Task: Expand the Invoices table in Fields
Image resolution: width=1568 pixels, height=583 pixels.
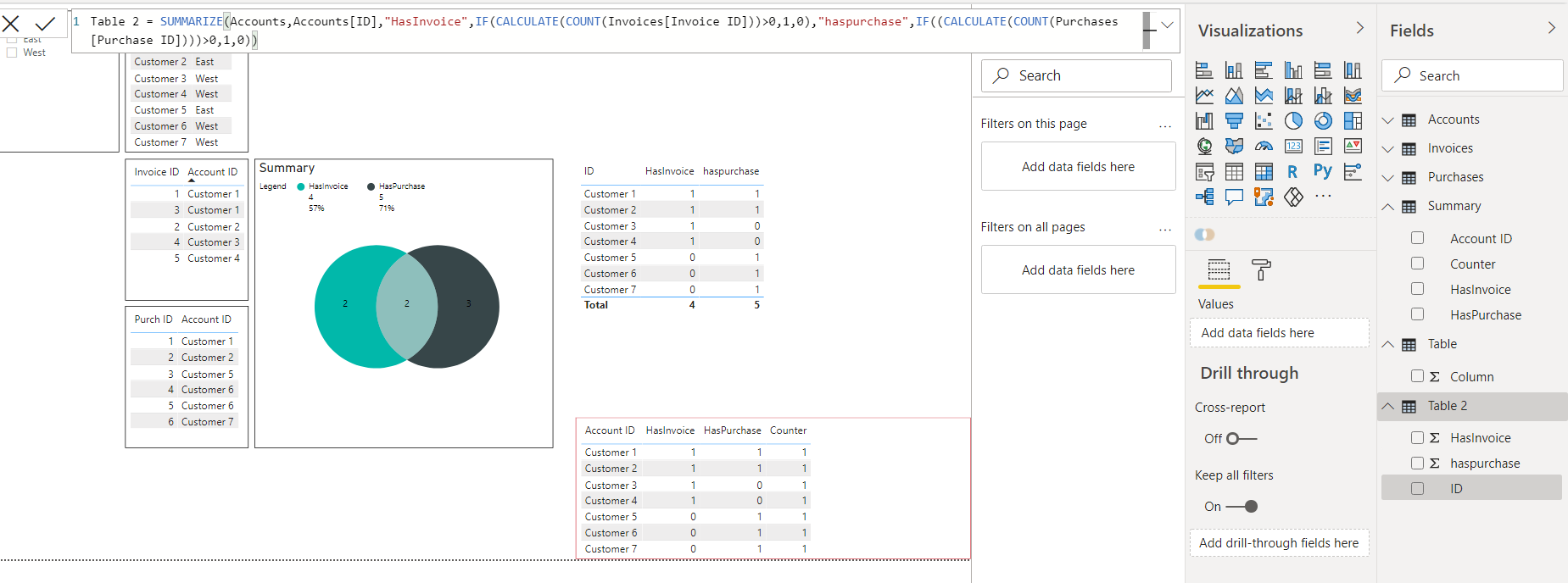Action: point(1388,149)
